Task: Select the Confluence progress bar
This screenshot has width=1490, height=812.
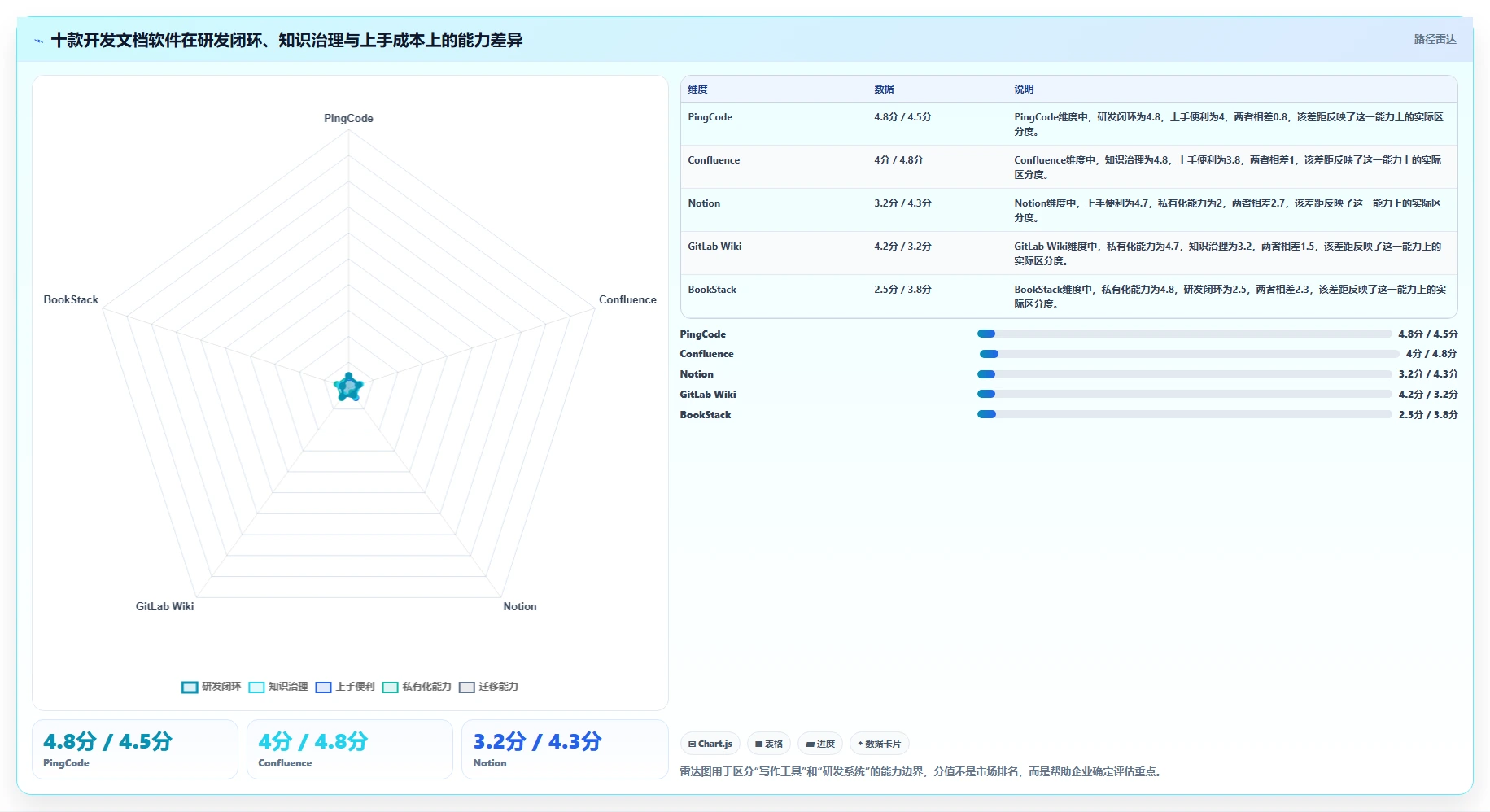Action: 1189,354
